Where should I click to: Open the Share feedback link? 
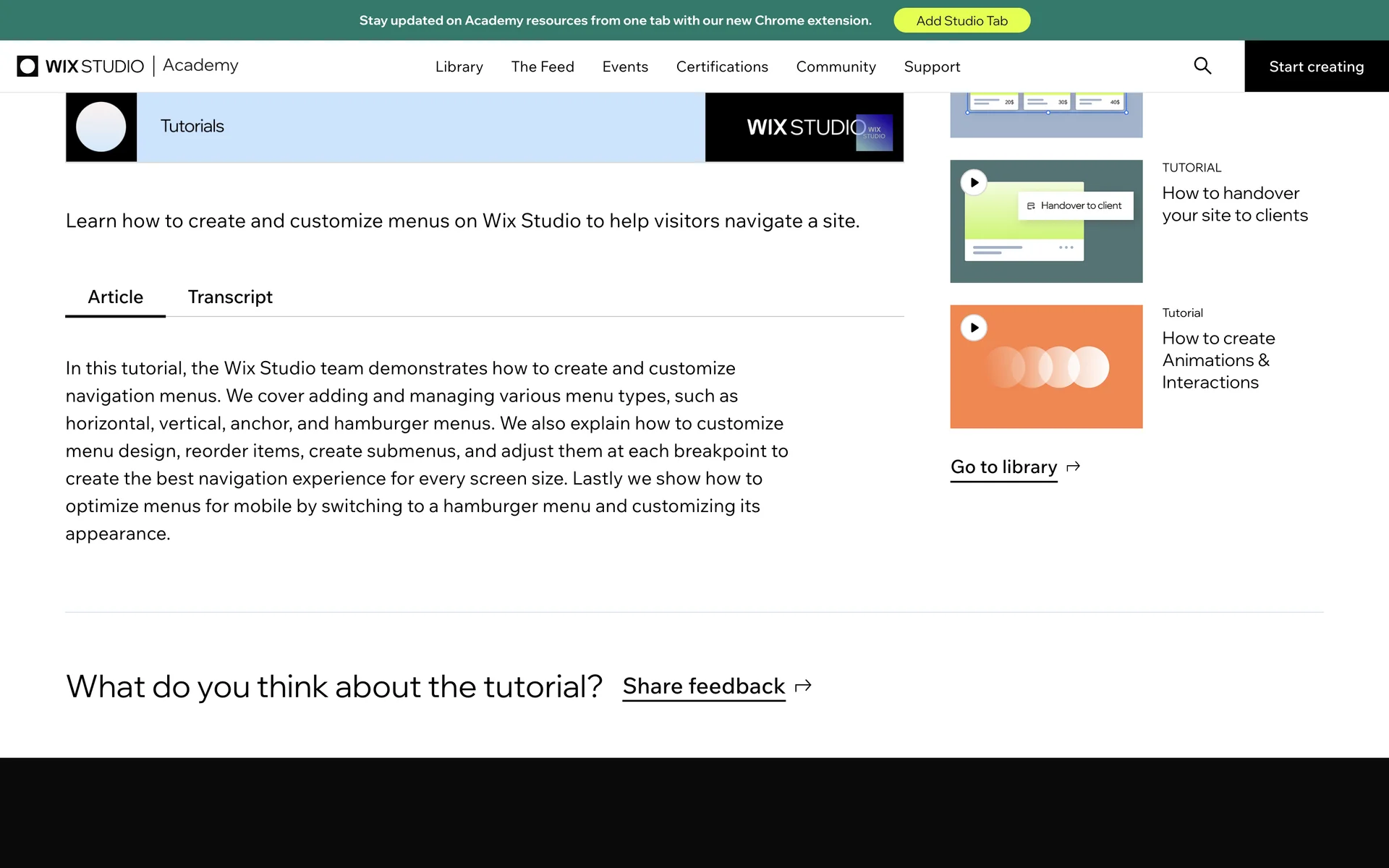click(703, 686)
